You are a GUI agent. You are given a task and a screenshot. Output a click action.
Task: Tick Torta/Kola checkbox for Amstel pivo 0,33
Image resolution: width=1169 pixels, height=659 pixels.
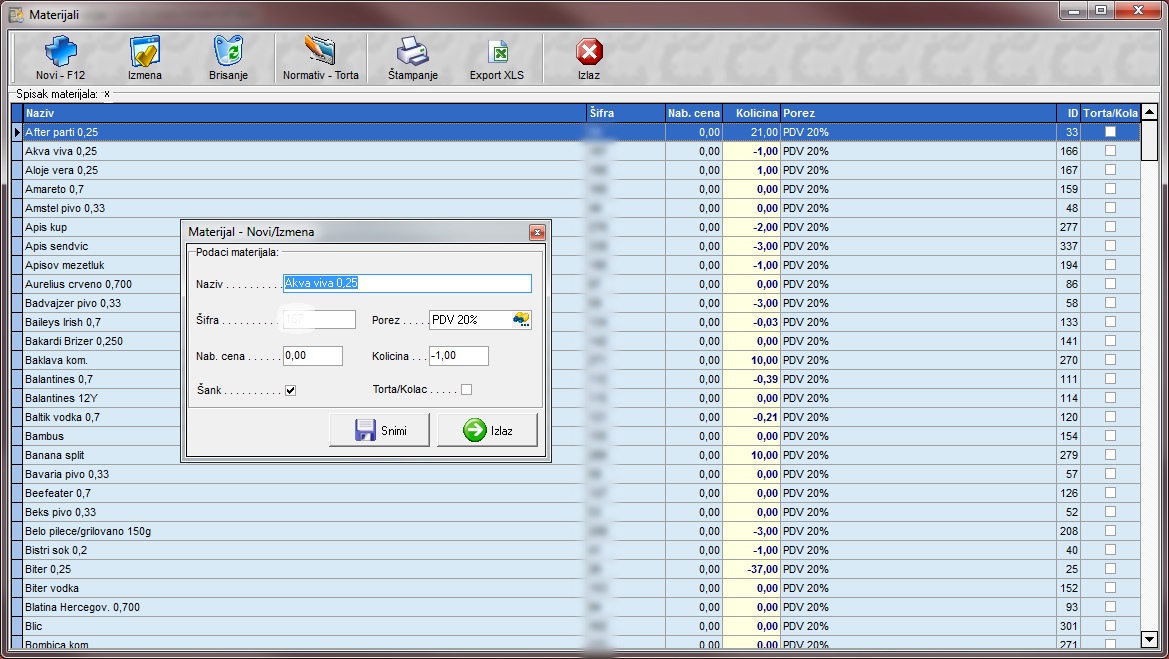coord(1110,208)
